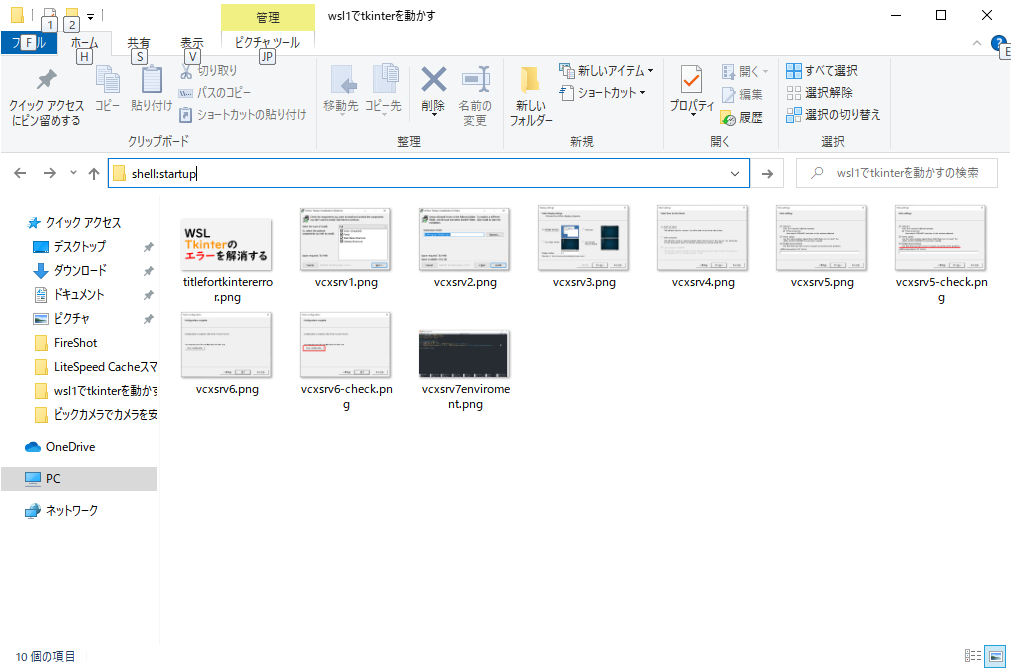1011x669 pixels.
Task: Collapse the ribbon with the chevron
Action: pyautogui.click(x=977, y=43)
